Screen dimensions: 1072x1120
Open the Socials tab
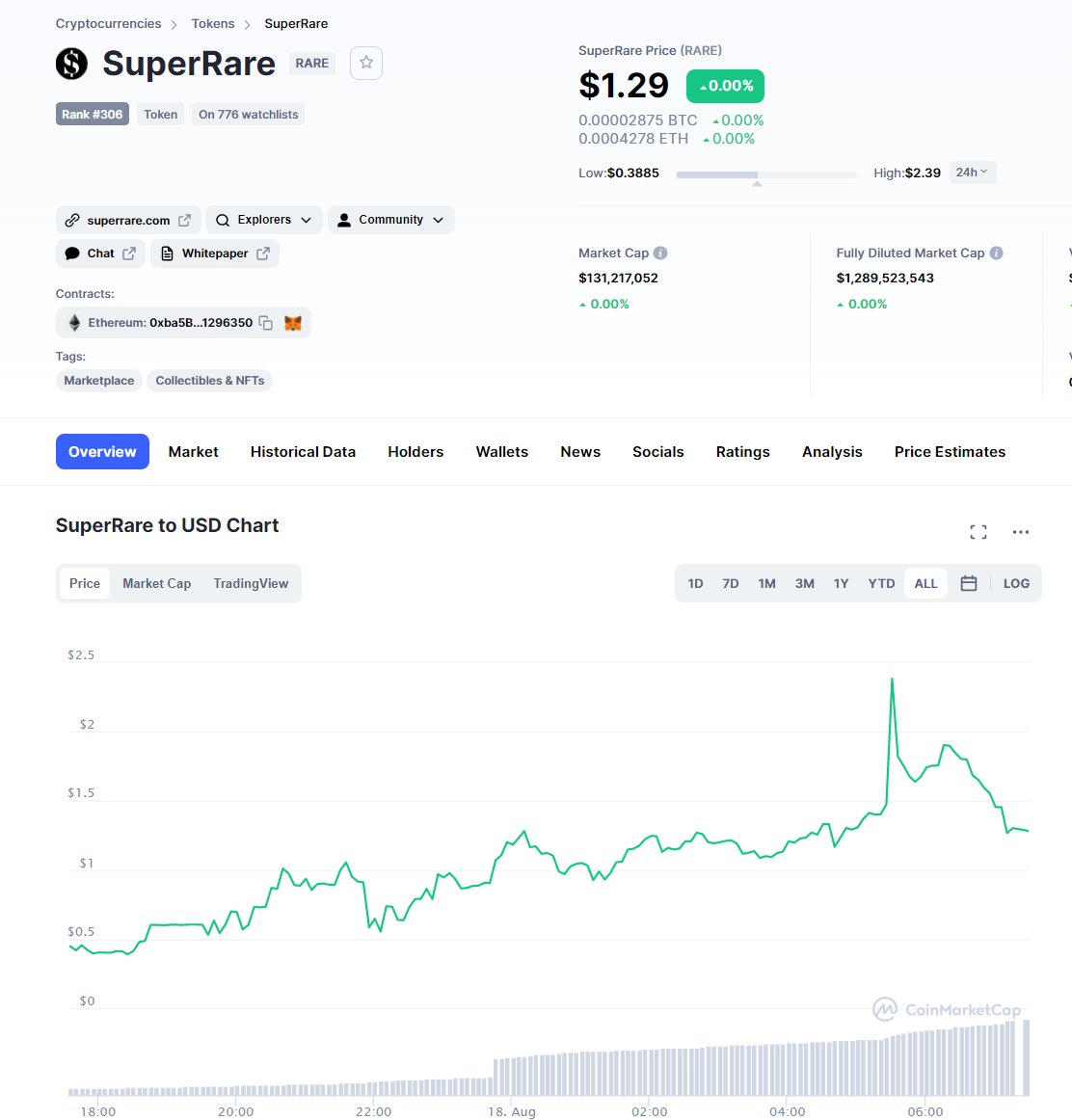[x=657, y=451]
